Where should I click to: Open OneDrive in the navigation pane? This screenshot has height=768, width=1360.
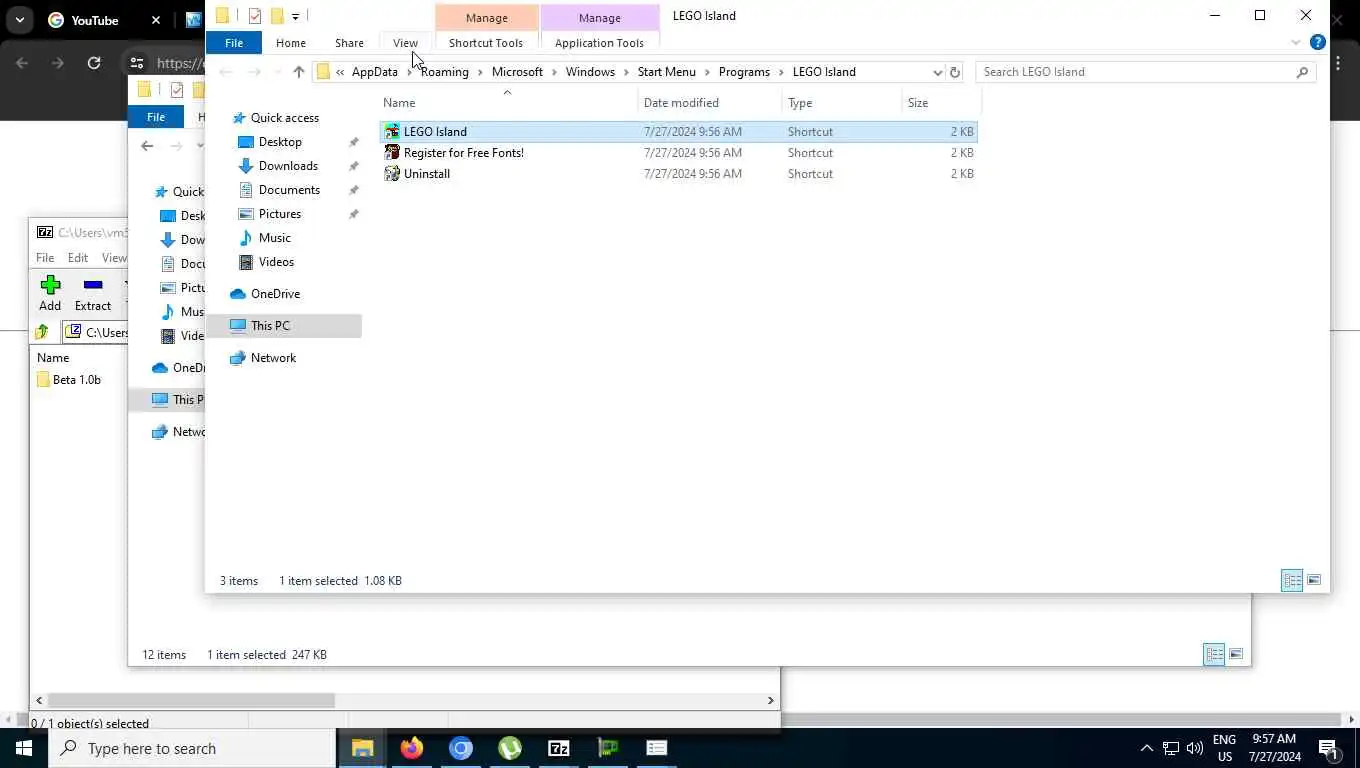point(275,294)
